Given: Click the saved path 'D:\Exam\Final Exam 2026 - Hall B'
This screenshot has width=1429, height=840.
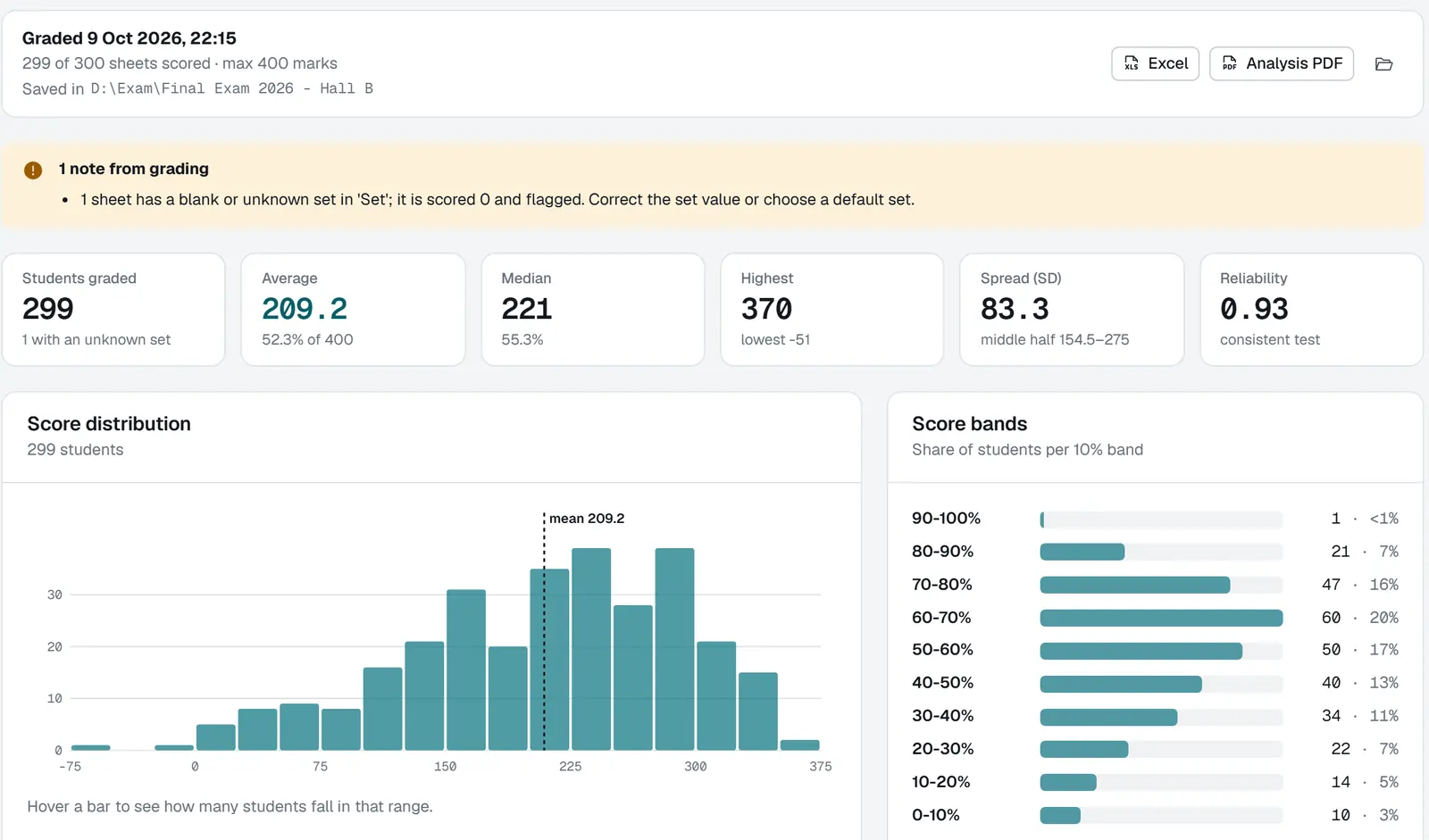Looking at the screenshot, I should 232,88.
